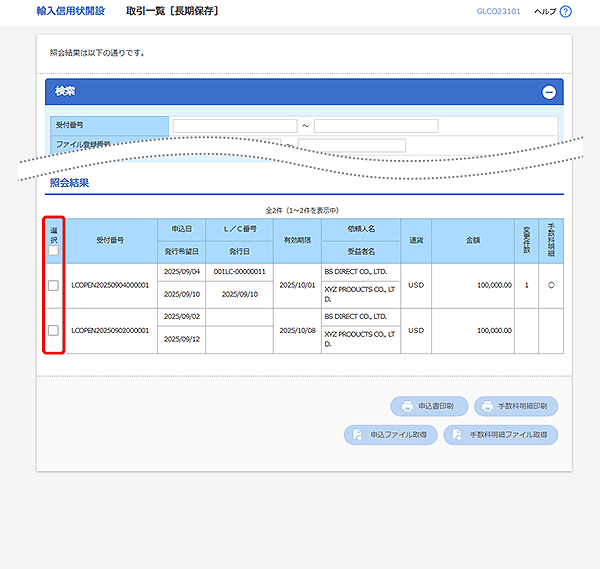Viewport: 600px width, 569px height.
Task: Click the file icon on 申込ファイル取得
Action: click(357, 435)
